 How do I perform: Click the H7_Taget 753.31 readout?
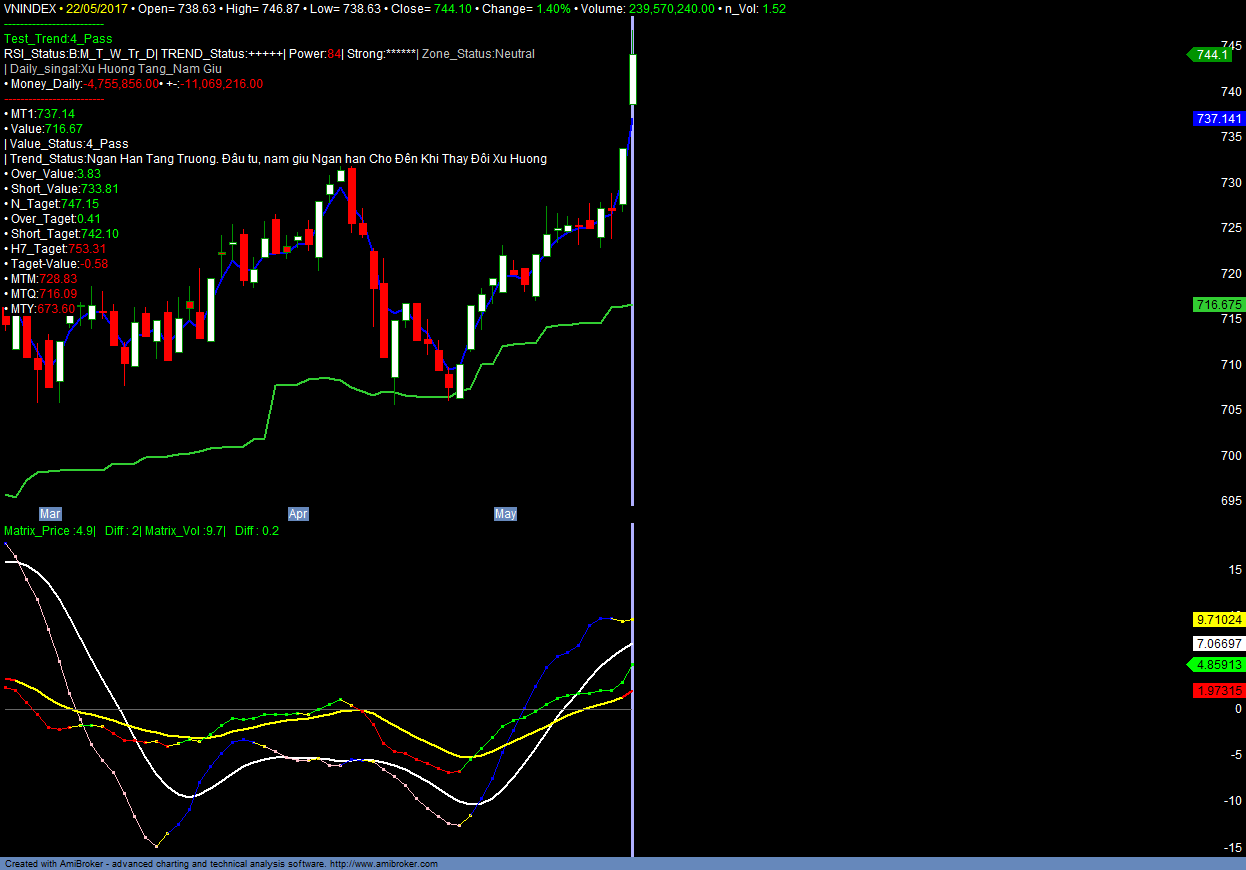point(58,249)
